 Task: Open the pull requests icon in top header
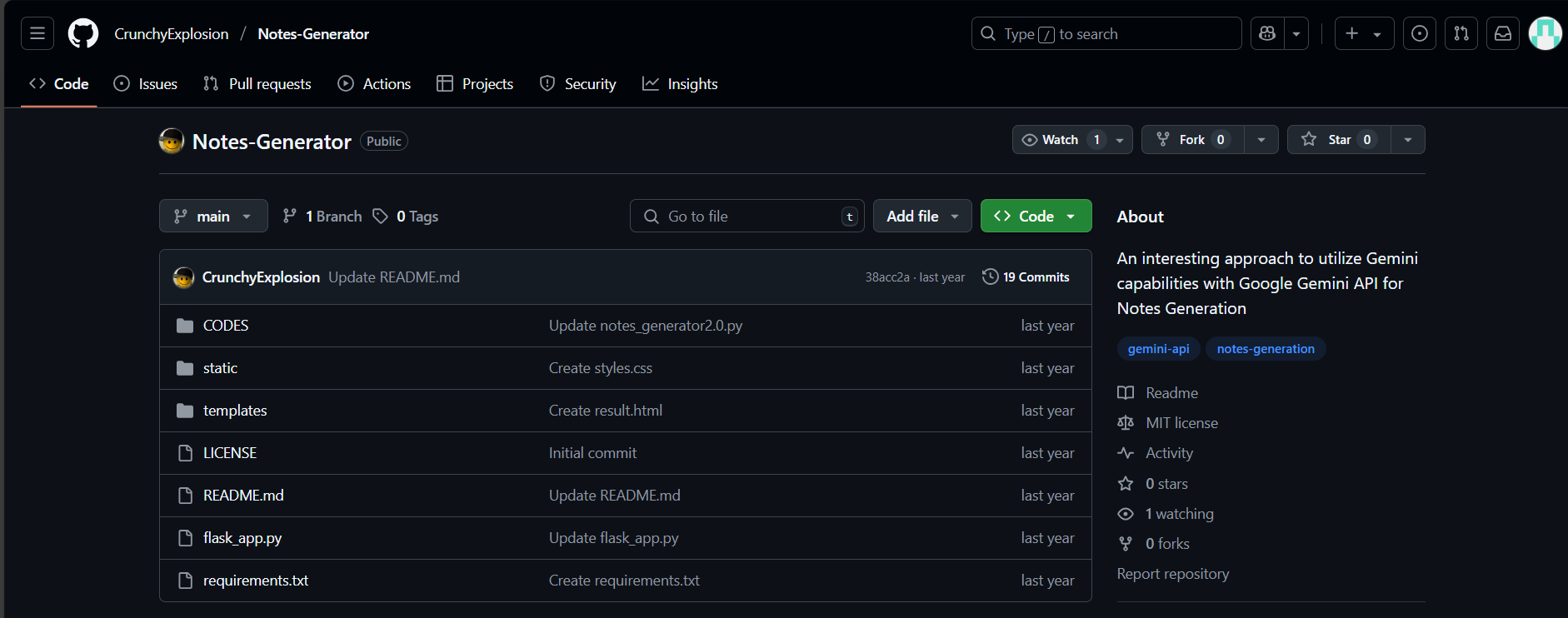1461,33
